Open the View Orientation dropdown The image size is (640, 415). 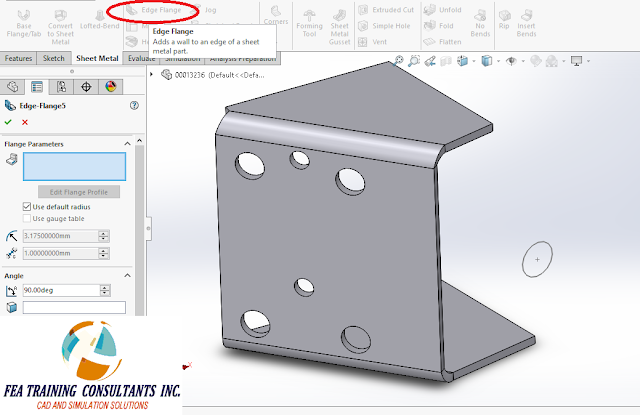(x=473, y=61)
